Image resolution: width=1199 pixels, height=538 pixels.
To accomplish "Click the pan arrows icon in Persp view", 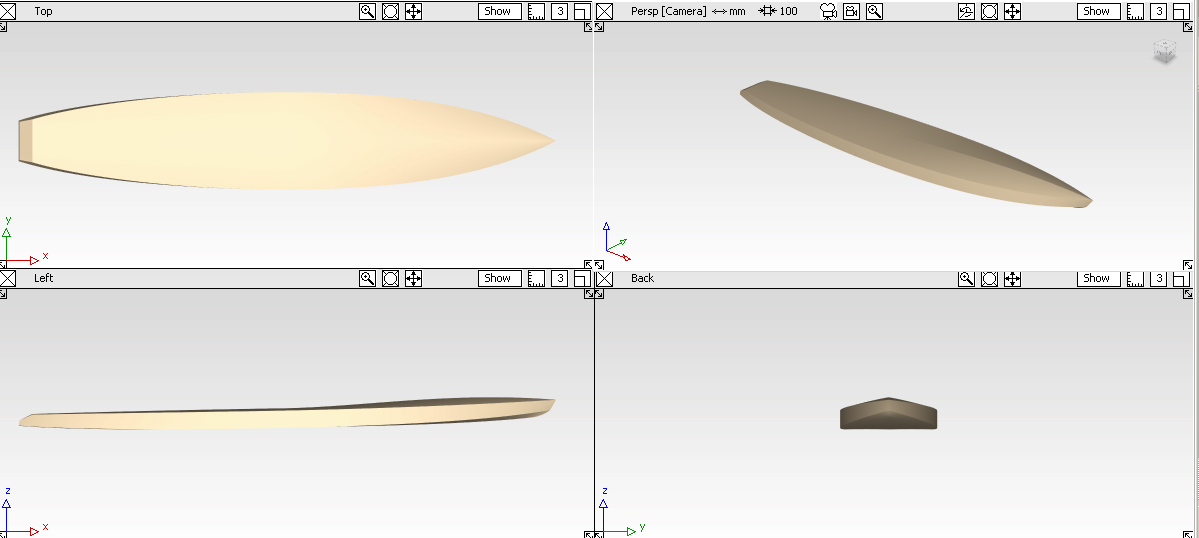I will (x=1012, y=12).
